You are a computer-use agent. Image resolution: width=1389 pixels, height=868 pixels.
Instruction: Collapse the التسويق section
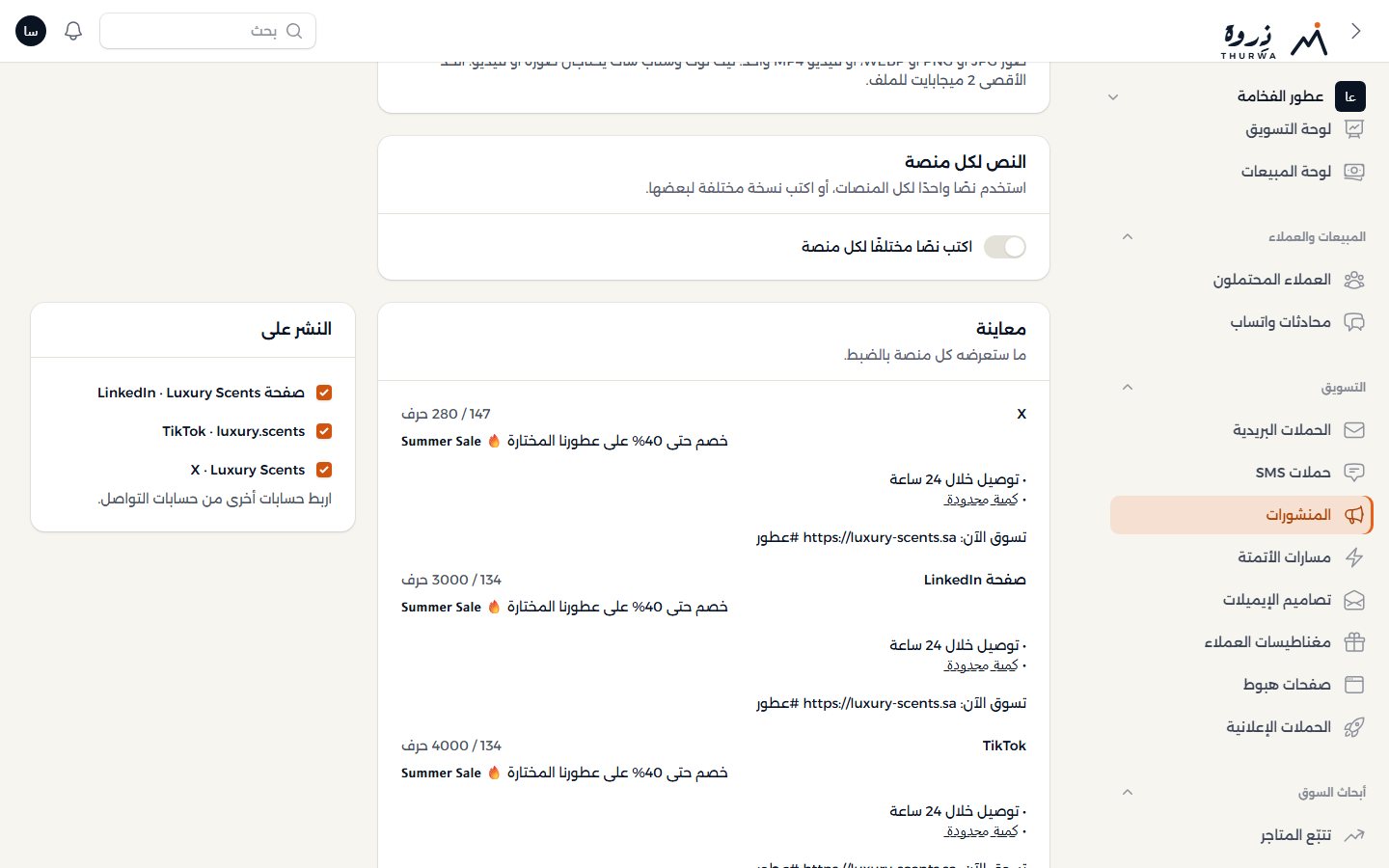(x=1127, y=388)
